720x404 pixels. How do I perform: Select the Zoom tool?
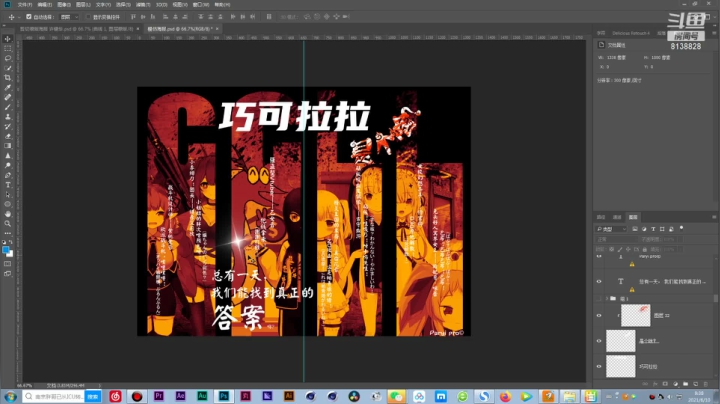click(x=8, y=224)
